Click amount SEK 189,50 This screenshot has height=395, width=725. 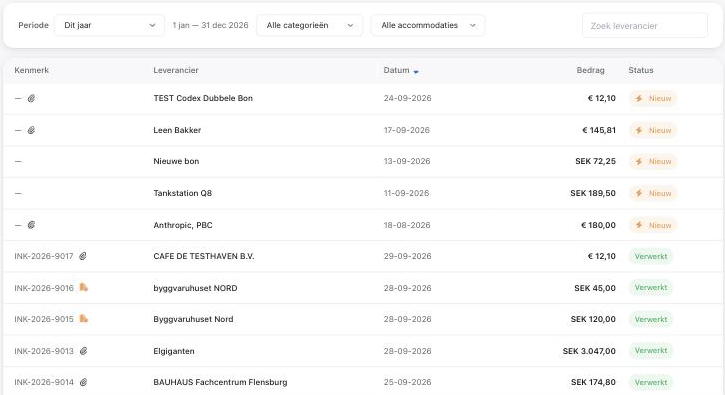[x=593, y=193]
